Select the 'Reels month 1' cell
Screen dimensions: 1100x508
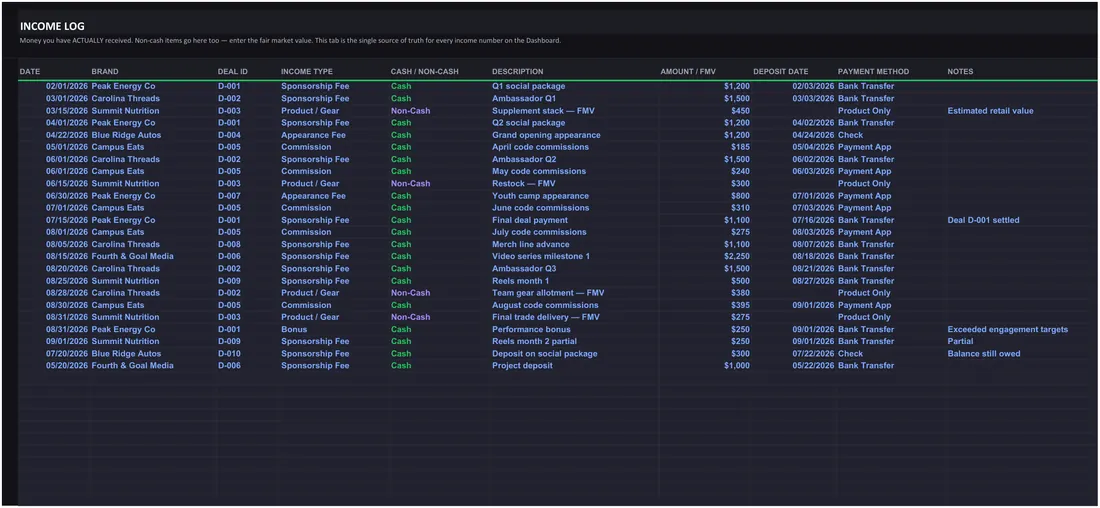521,281
